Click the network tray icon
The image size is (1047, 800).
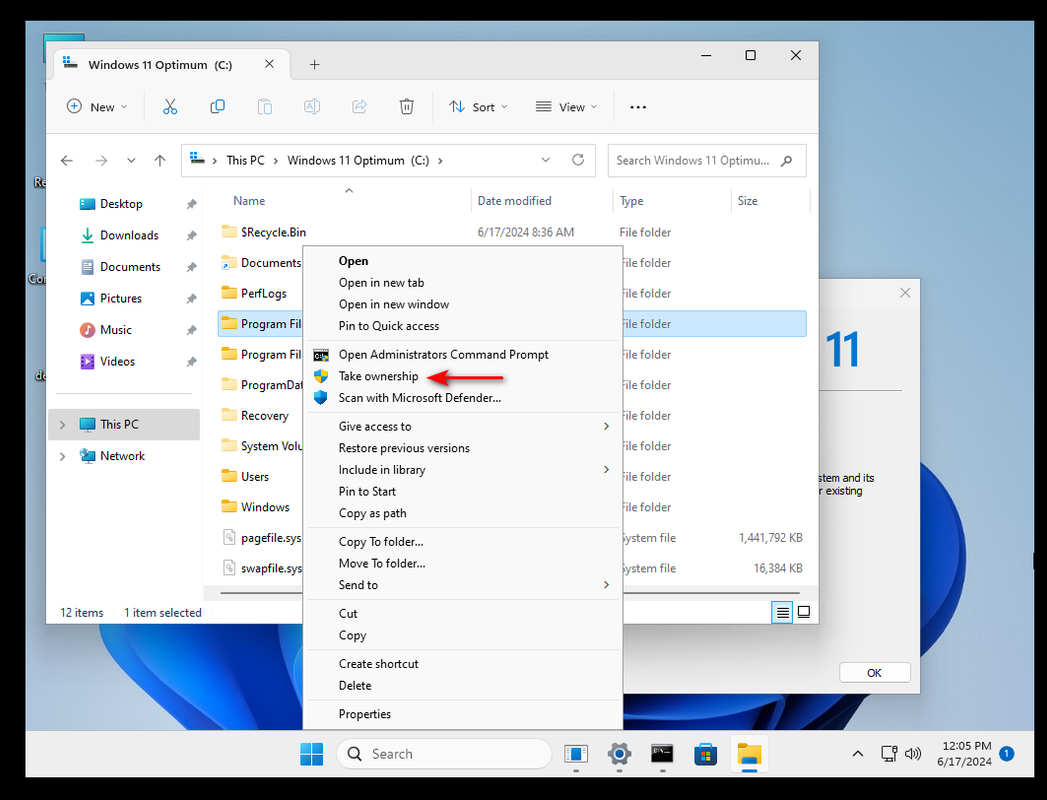pos(889,754)
